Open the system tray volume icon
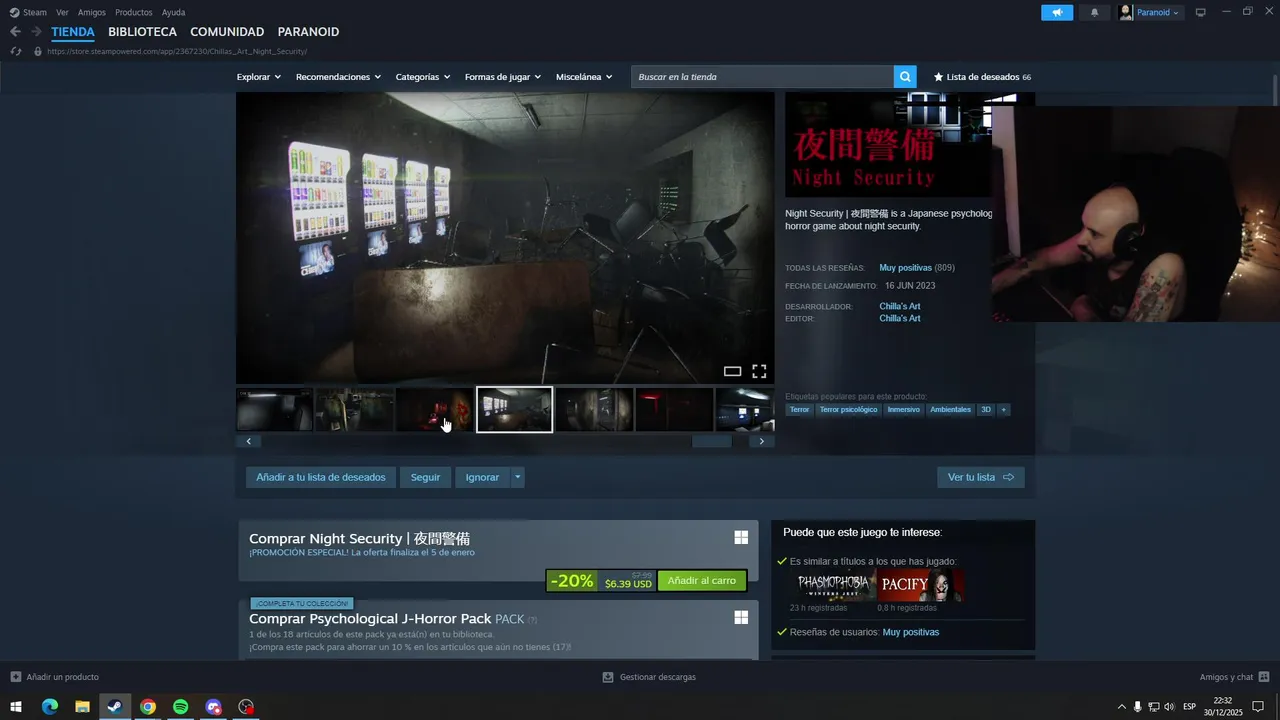 (1169, 707)
